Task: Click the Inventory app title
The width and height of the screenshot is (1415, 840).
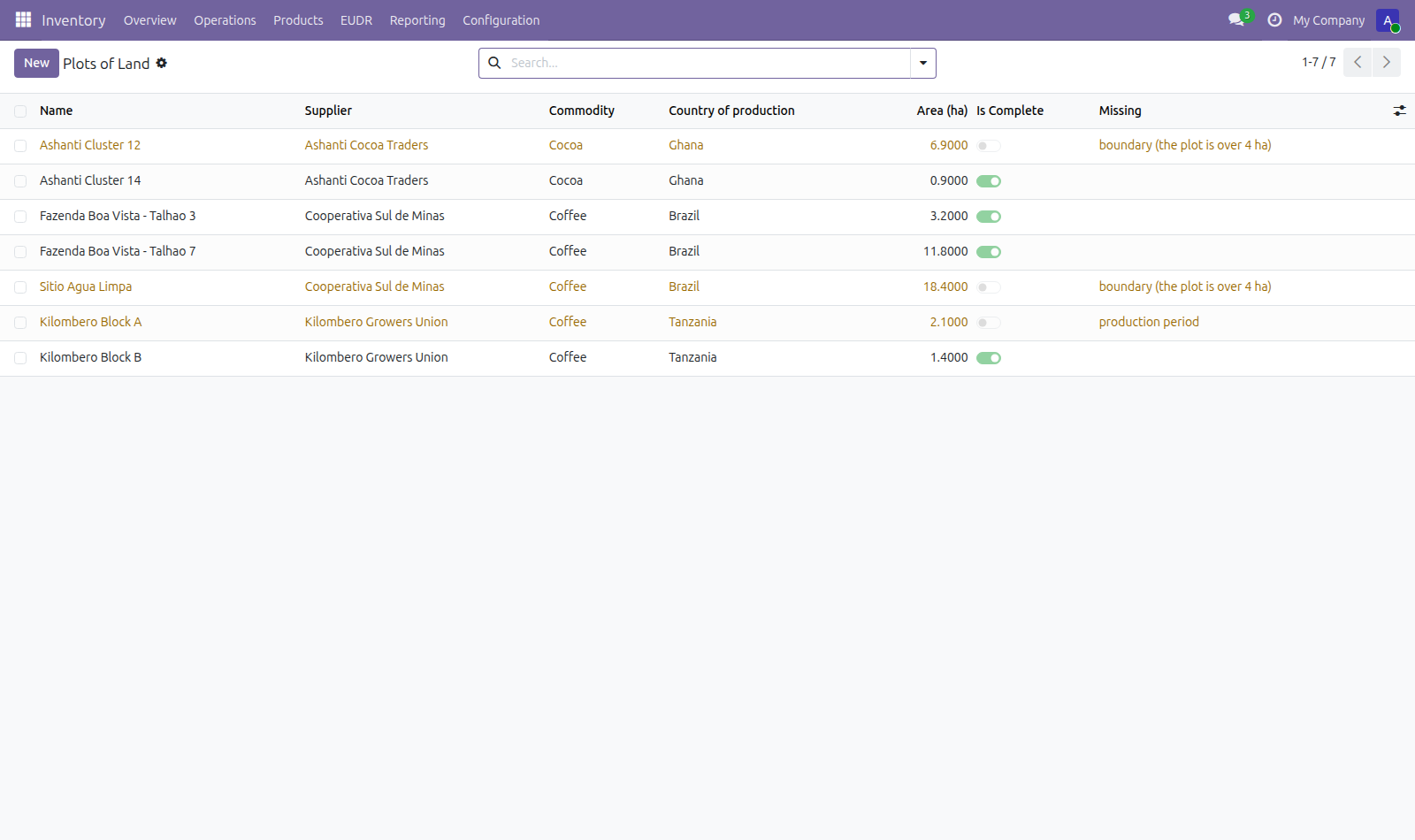Action: point(73,20)
